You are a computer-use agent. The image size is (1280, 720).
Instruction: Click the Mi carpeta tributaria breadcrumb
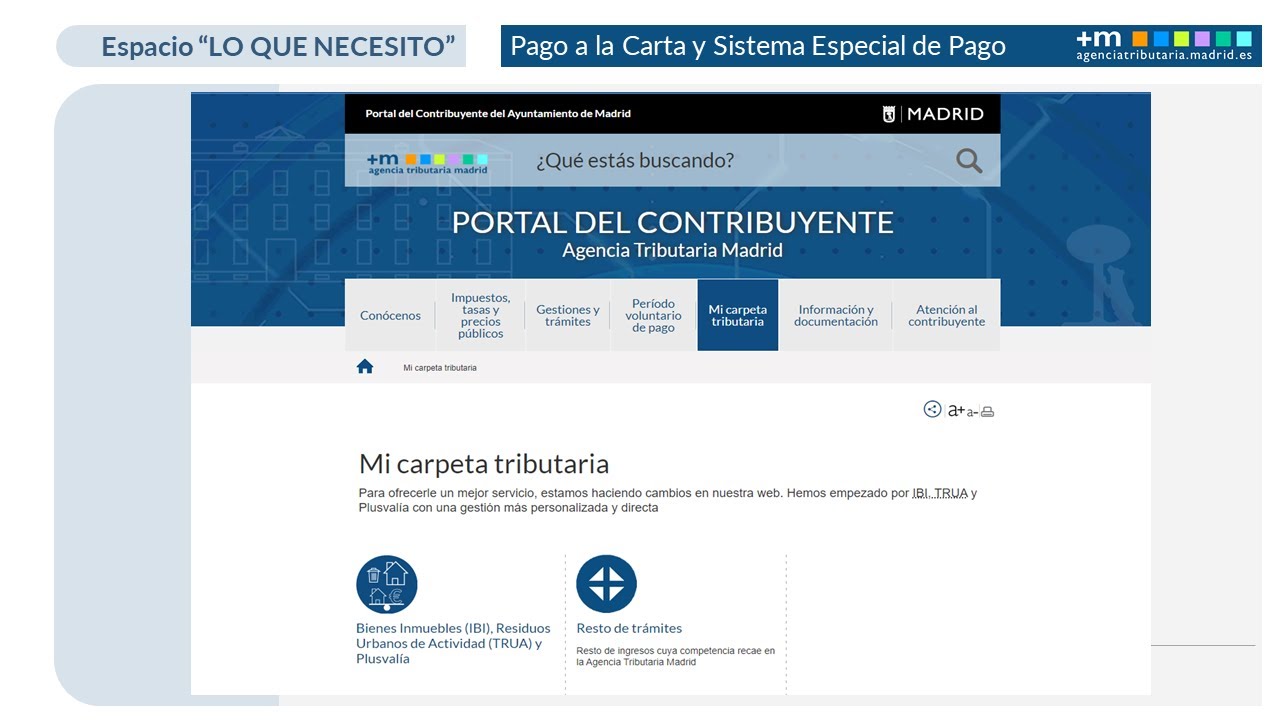click(x=440, y=368)
